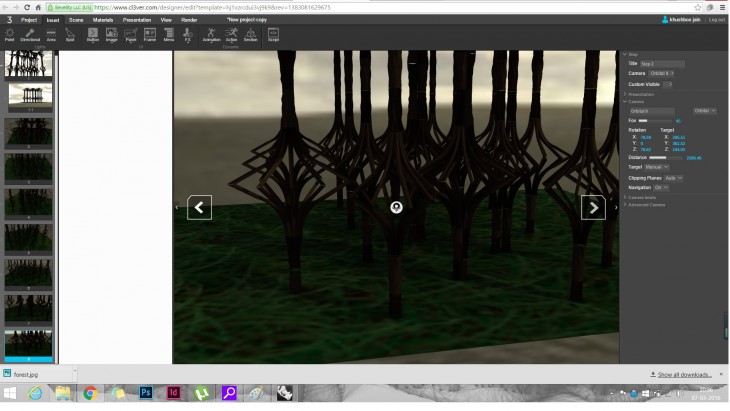Switch to the Scene tab
The width and height of the screenshot is (730, 411).
[x=76, y=19]
